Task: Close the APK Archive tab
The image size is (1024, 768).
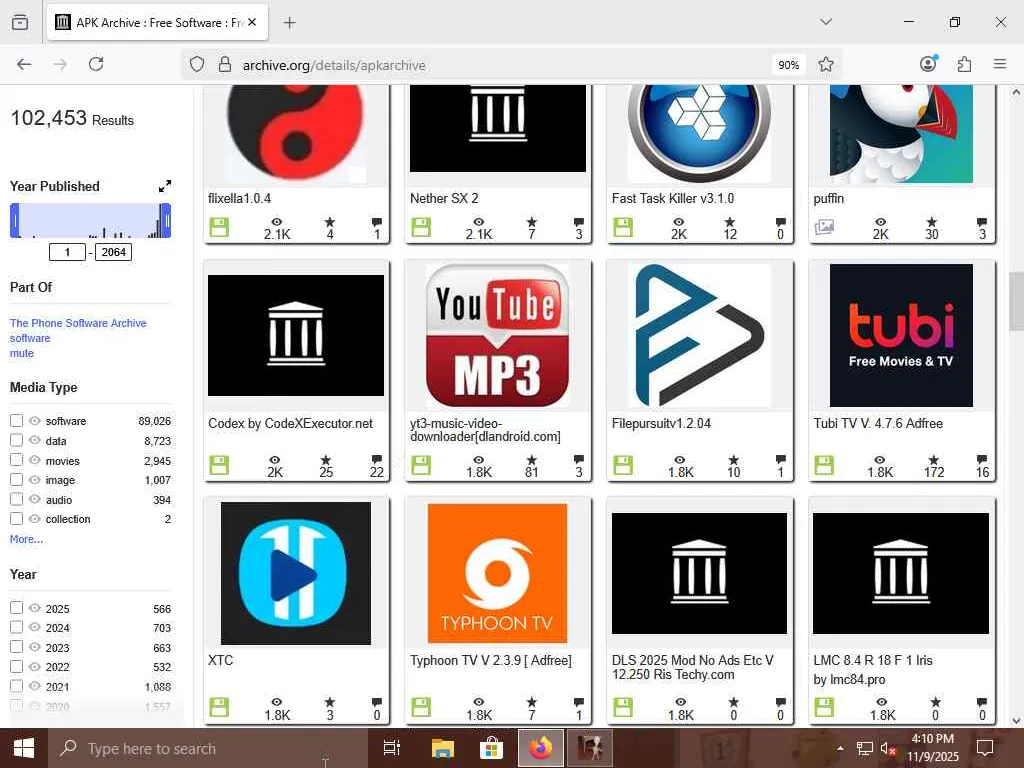Action: (252, 22)
